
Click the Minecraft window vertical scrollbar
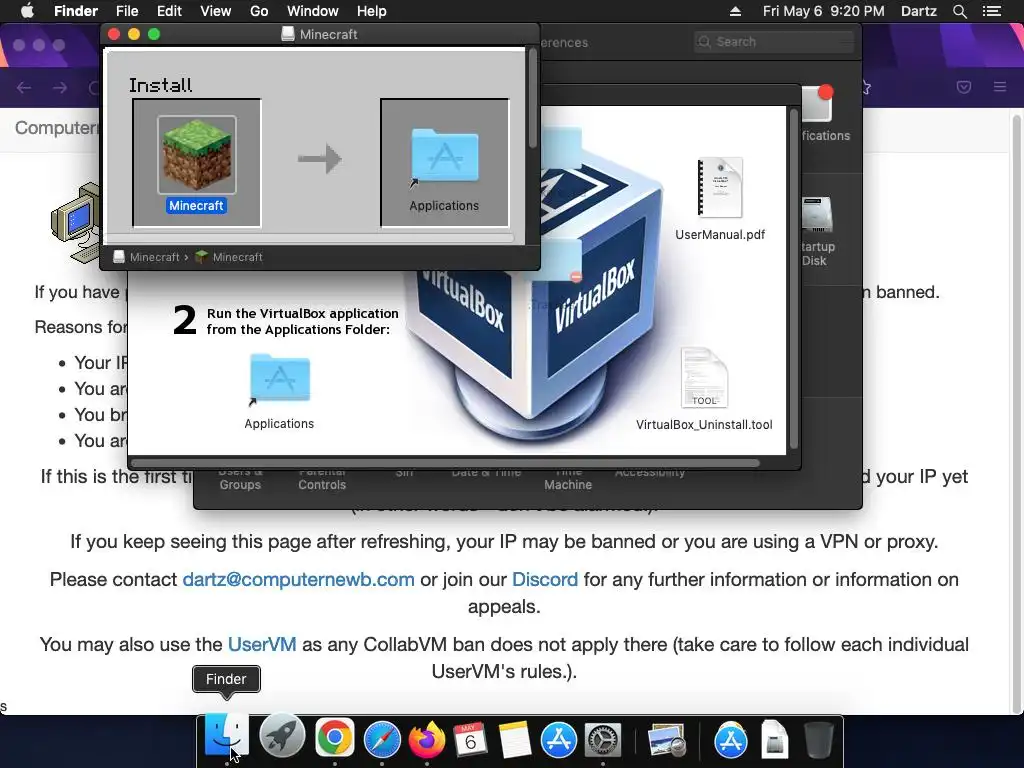coord(533,98)
